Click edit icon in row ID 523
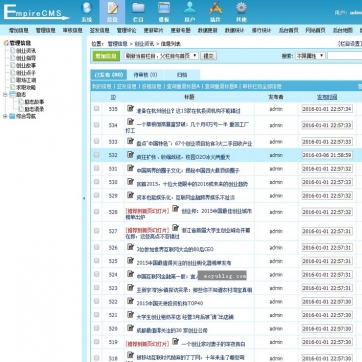Screen dimensions: 362x362 [130, 288]
